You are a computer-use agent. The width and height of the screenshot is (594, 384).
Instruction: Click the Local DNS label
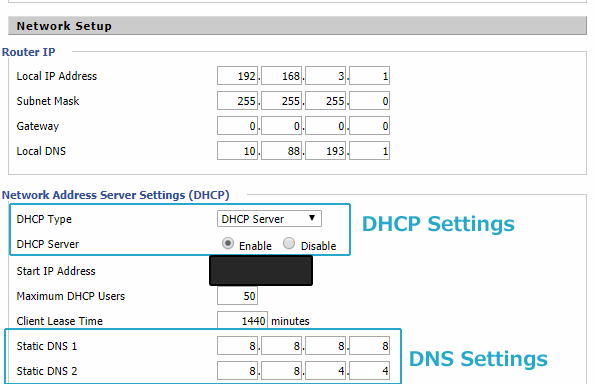point(41,151)
